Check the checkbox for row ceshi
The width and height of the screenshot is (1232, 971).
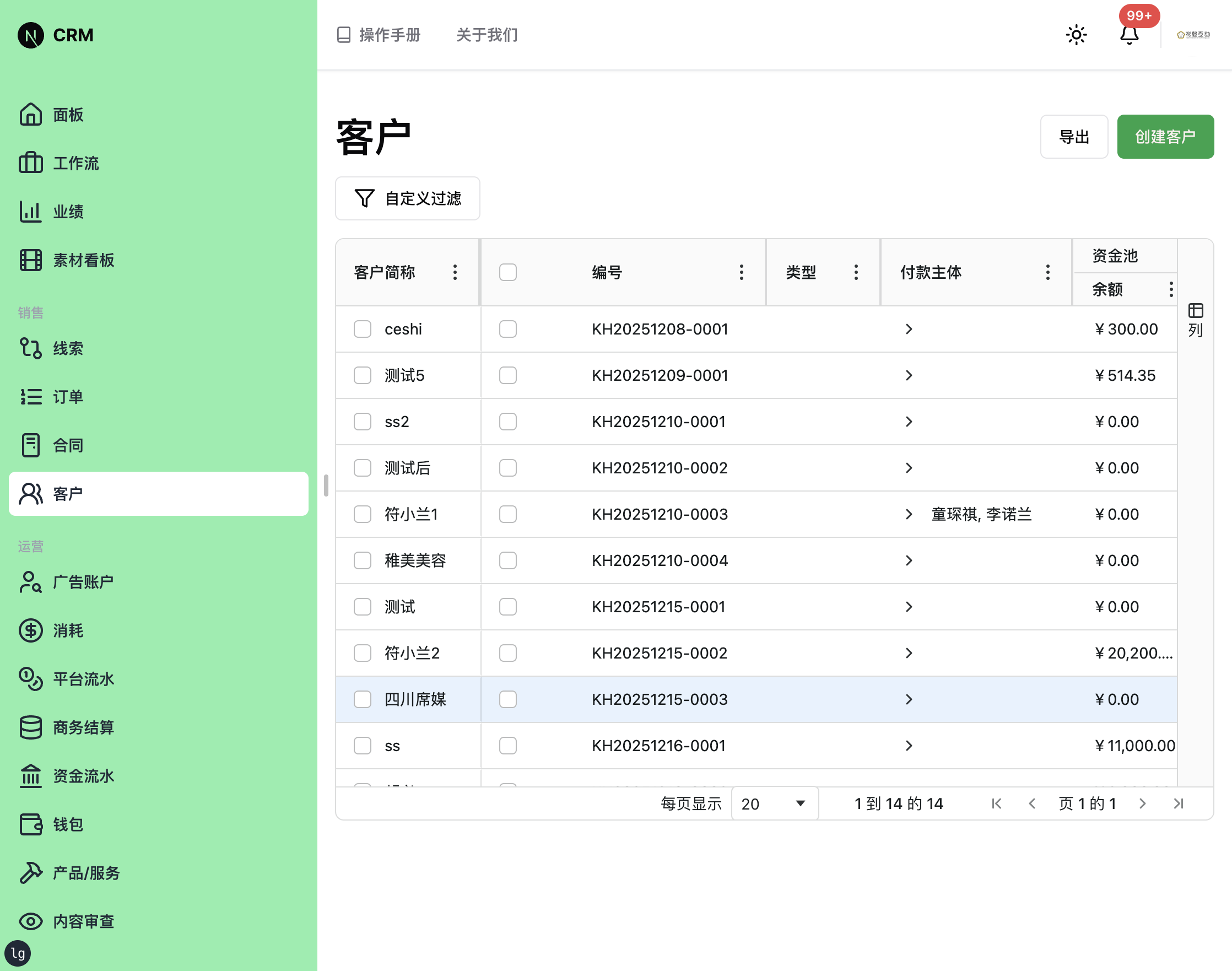point(362,328)
